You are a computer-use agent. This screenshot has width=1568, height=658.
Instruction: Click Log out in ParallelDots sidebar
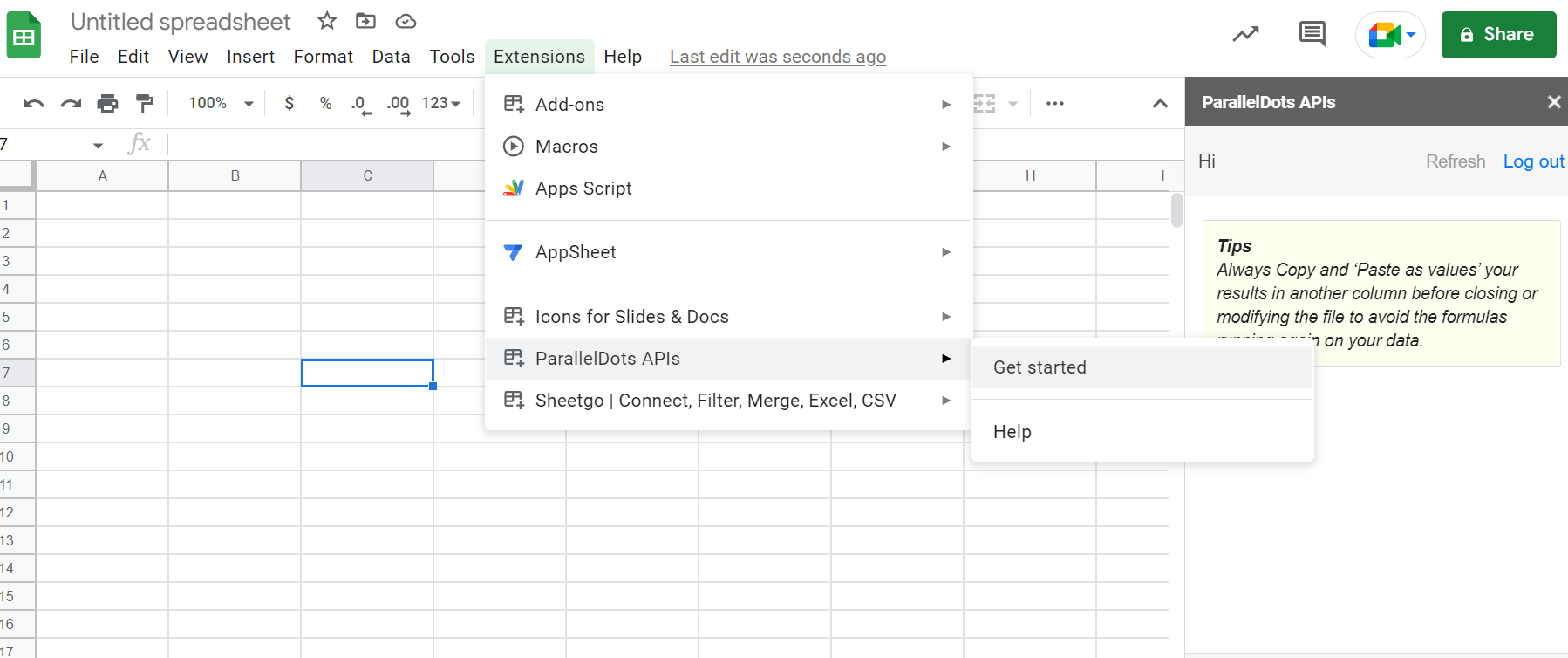(1533, 161)
